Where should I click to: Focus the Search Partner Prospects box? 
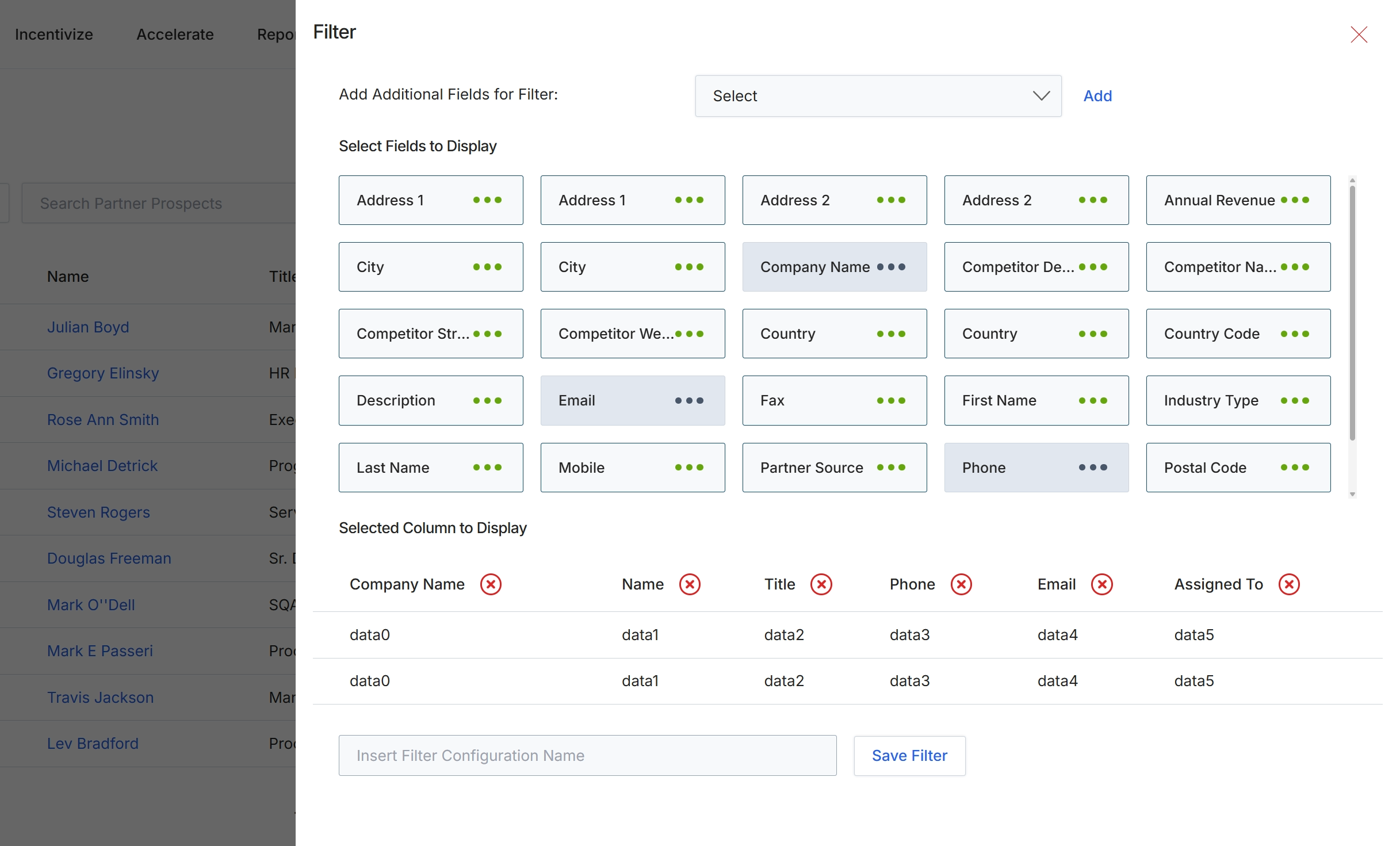[159, 203]
